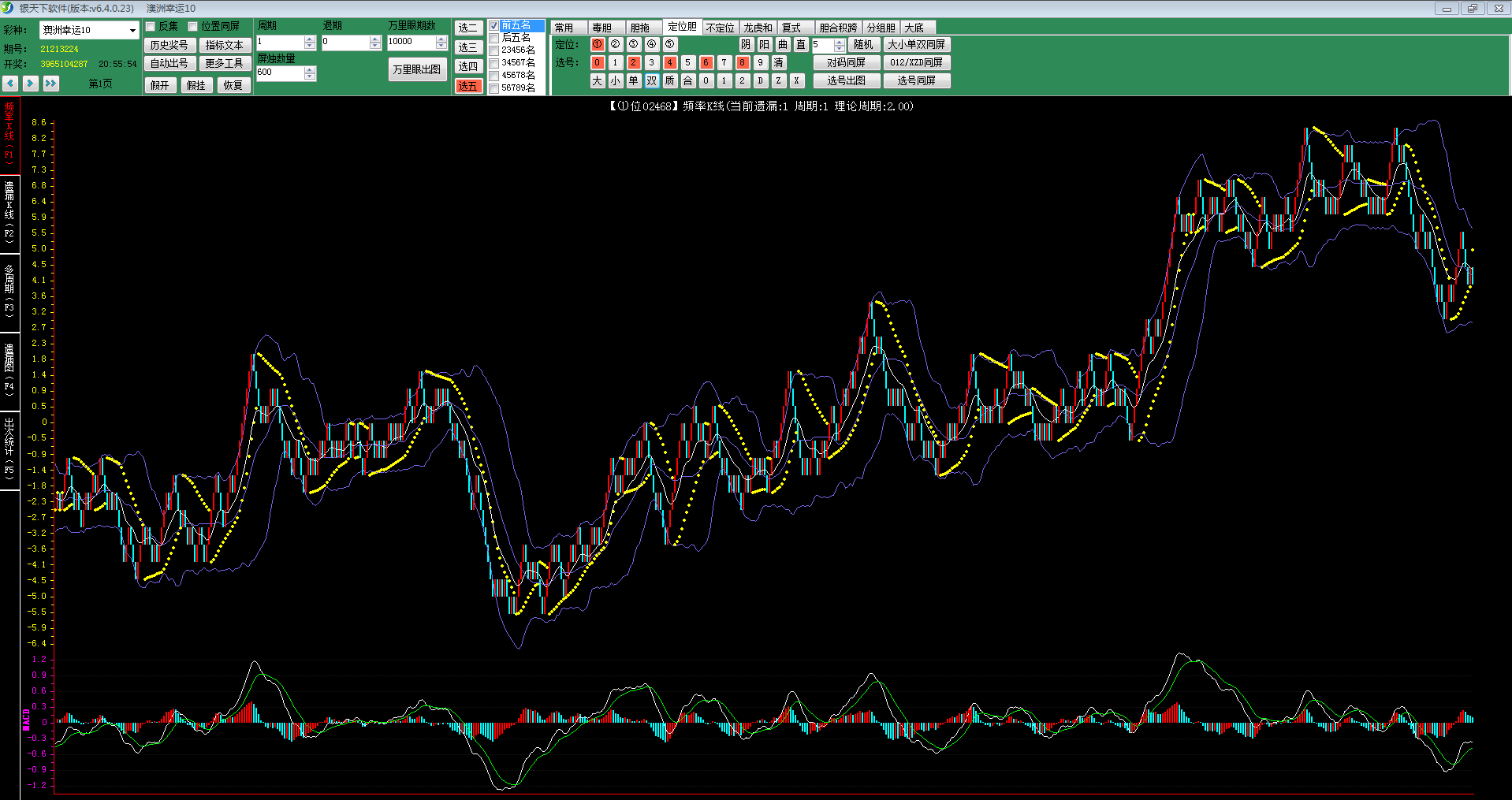Click the 退期 spinner arrows

[375, 42]
